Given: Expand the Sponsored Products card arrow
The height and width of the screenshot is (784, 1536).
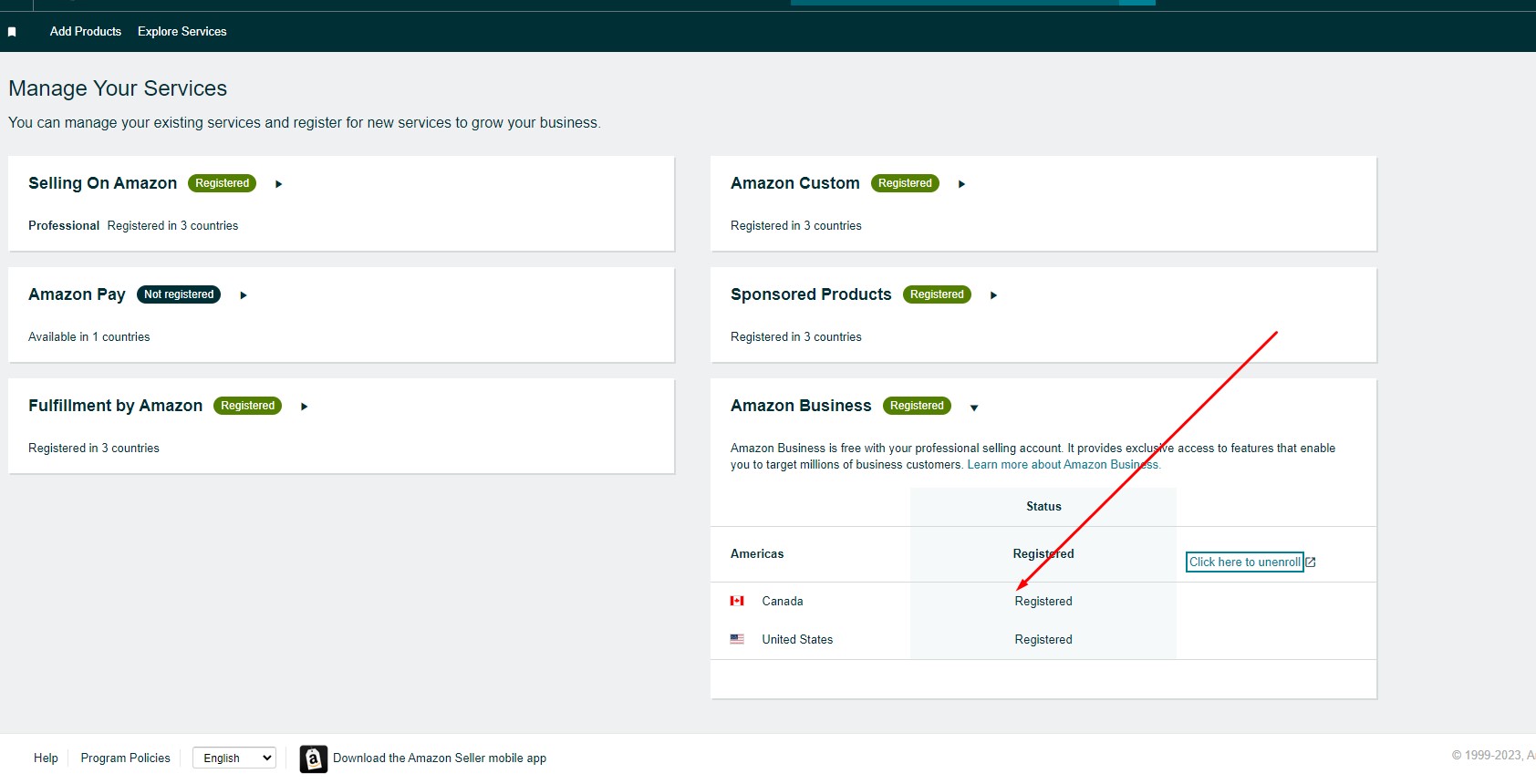Looking at the screenshot, I should [993, 295].
